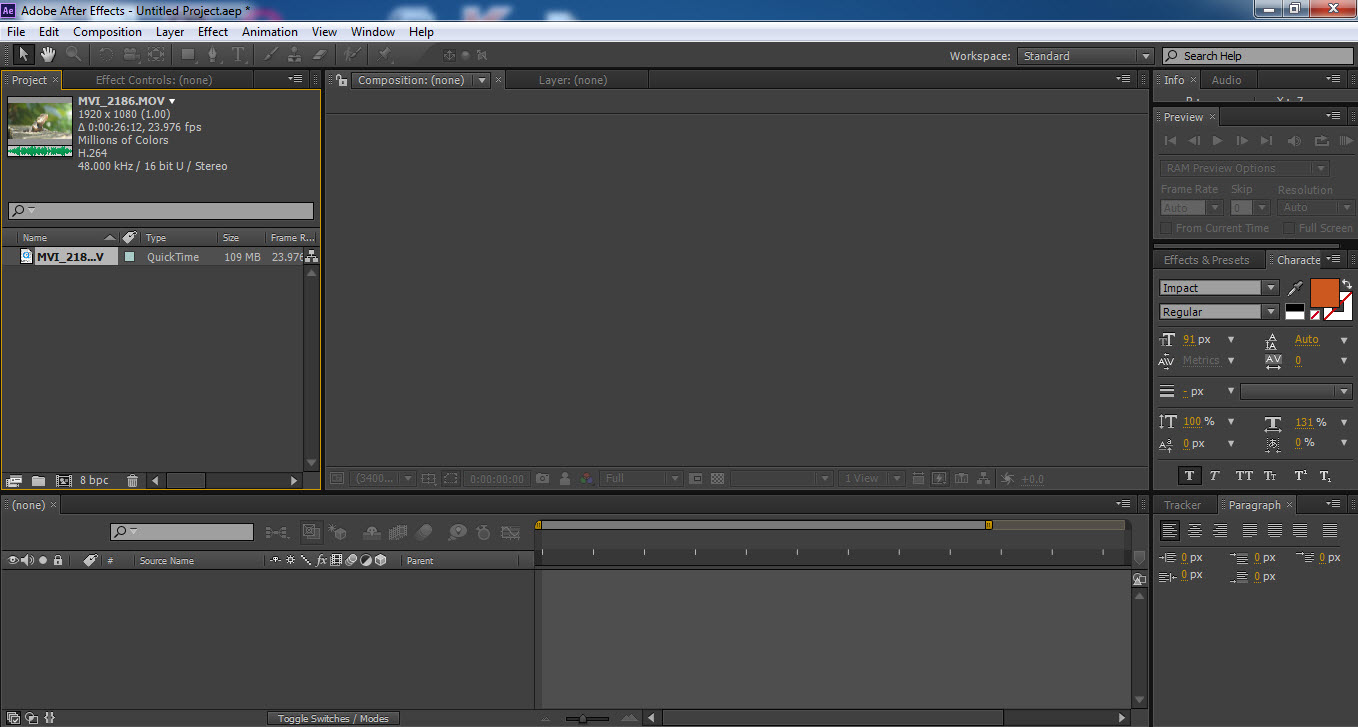Open the project flowchart view icon

click(312, 256)
